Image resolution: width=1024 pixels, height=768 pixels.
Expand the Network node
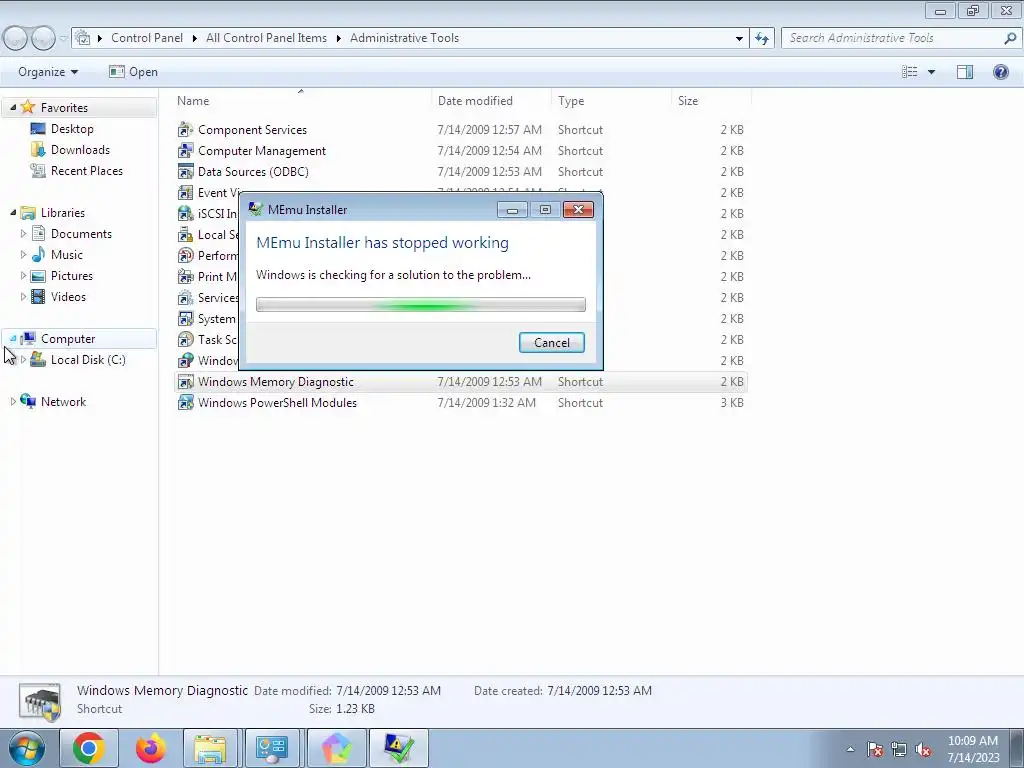tap(13, 401)
